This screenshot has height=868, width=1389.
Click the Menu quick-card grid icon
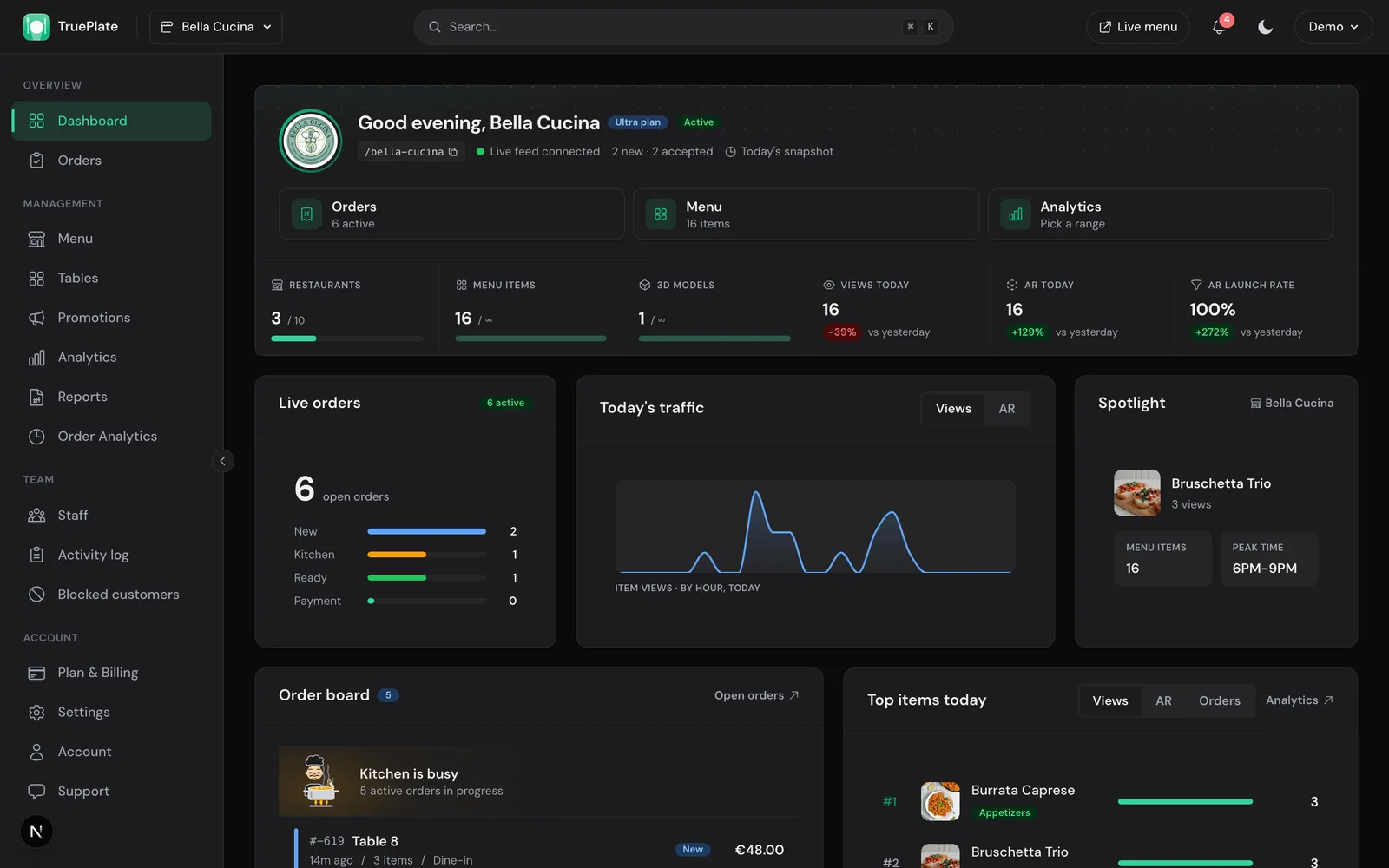pos(661,214)
